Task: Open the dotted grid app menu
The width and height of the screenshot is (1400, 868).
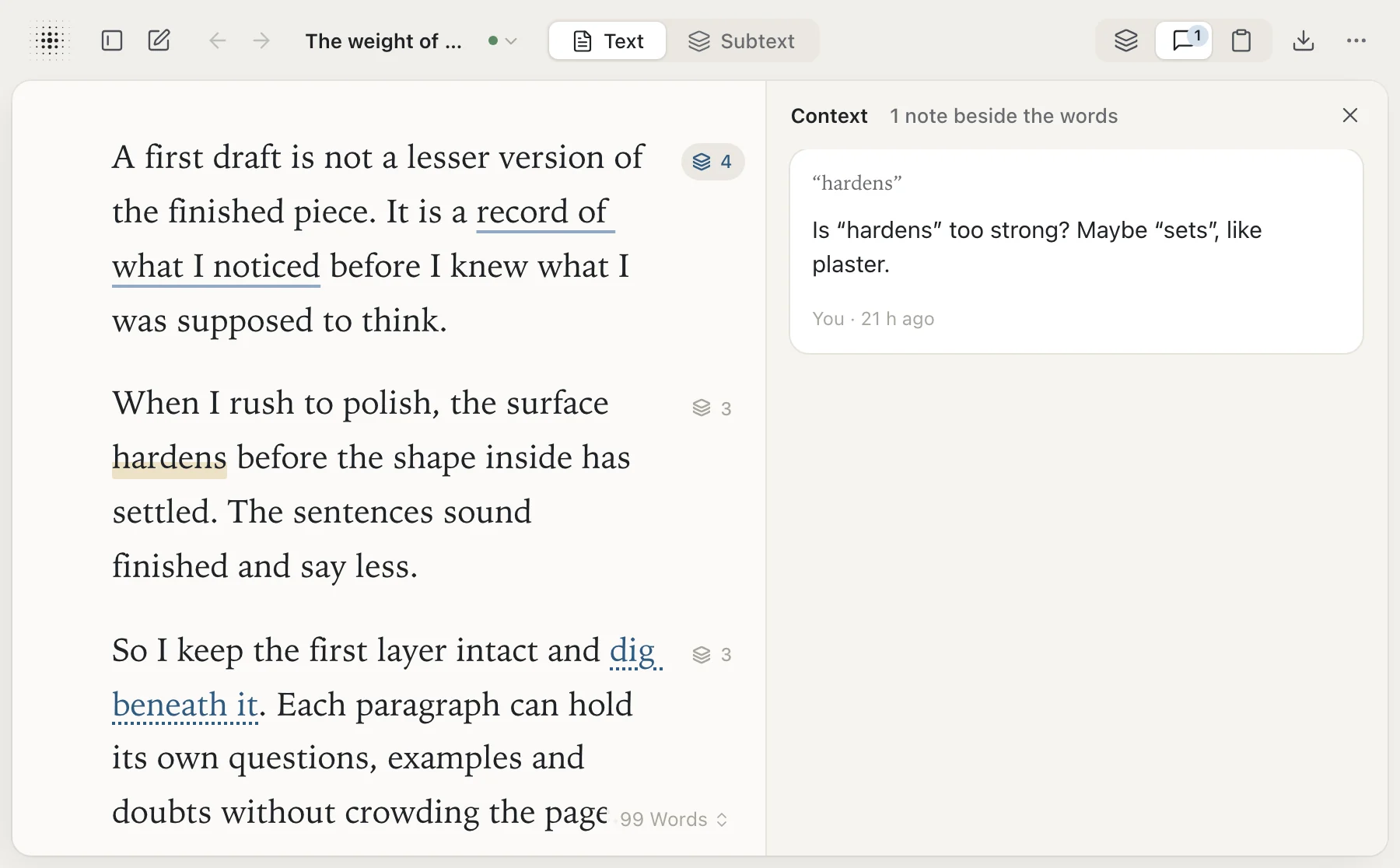Action: click(x=50, y=40)
